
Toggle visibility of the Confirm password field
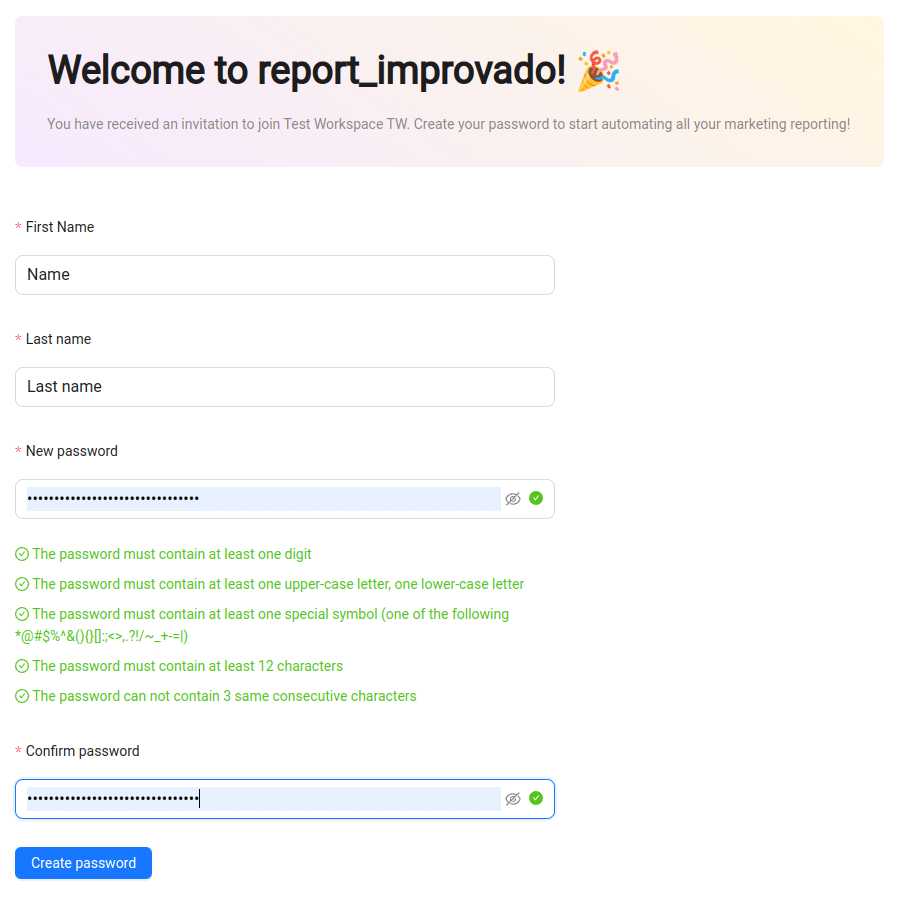(x=513, y=799)
